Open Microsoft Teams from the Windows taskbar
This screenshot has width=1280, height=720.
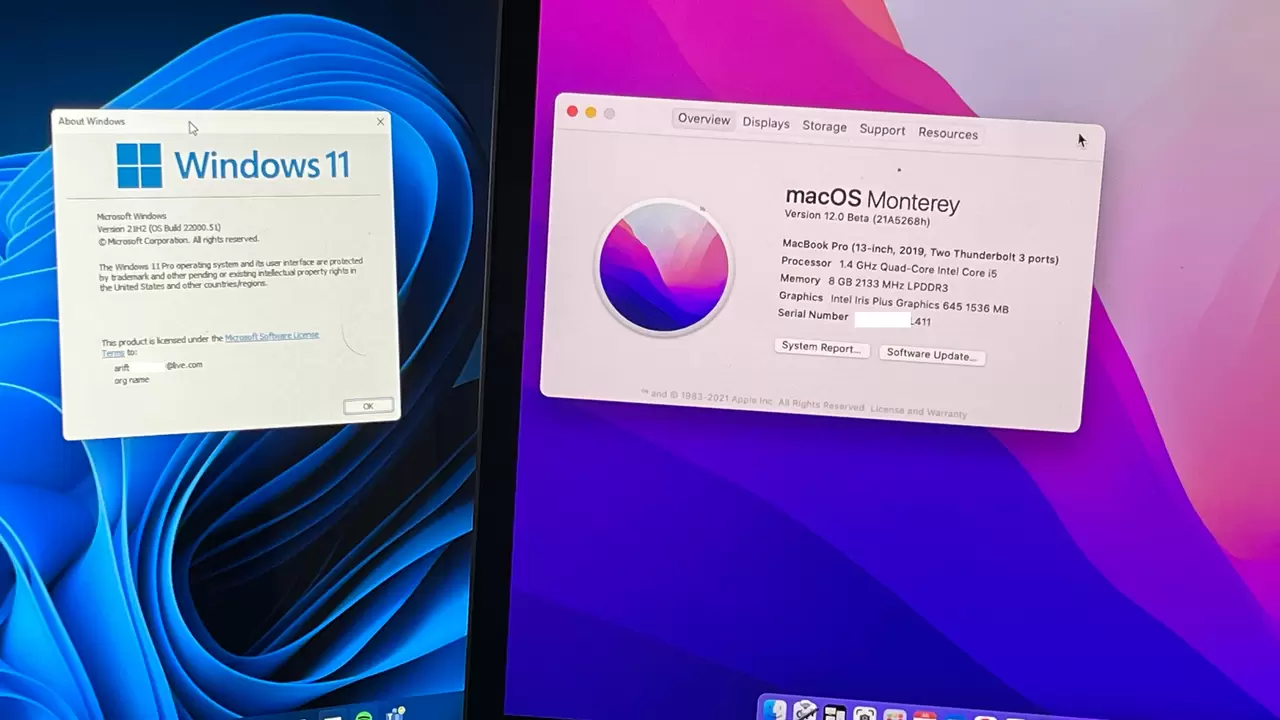point(397,714)
